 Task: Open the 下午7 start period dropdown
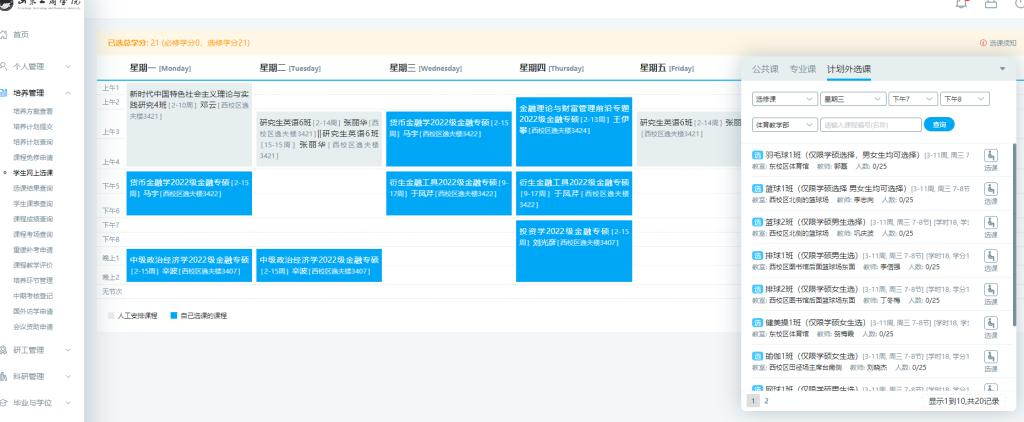[x=913, y=99]
